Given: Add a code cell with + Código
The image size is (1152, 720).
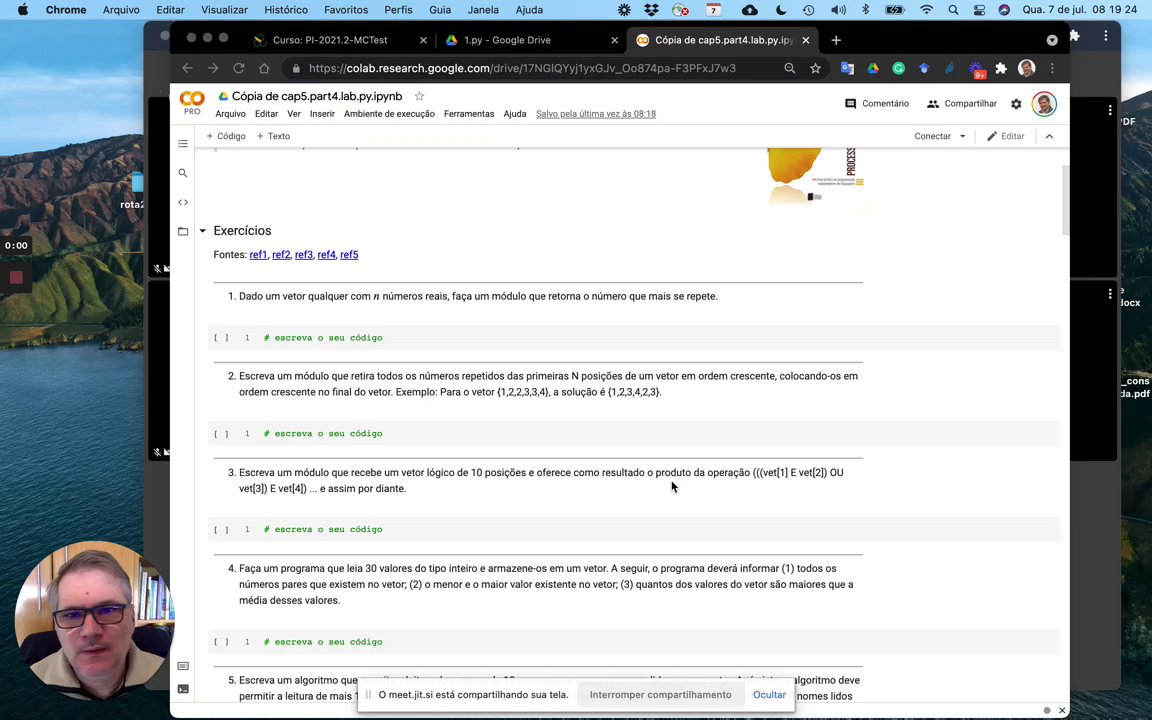Looking at the screenshot, I should pyautogui.click(x=226, y=136).
